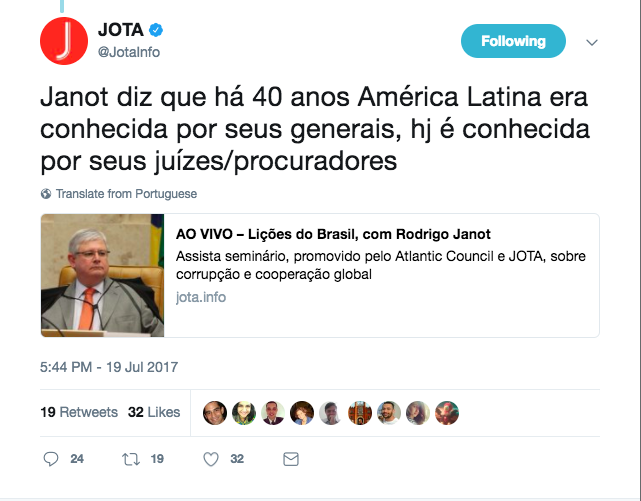Like the tweet with the heart icon
Image resolution: width=641 pixels, height=501 pixels.
211,459
